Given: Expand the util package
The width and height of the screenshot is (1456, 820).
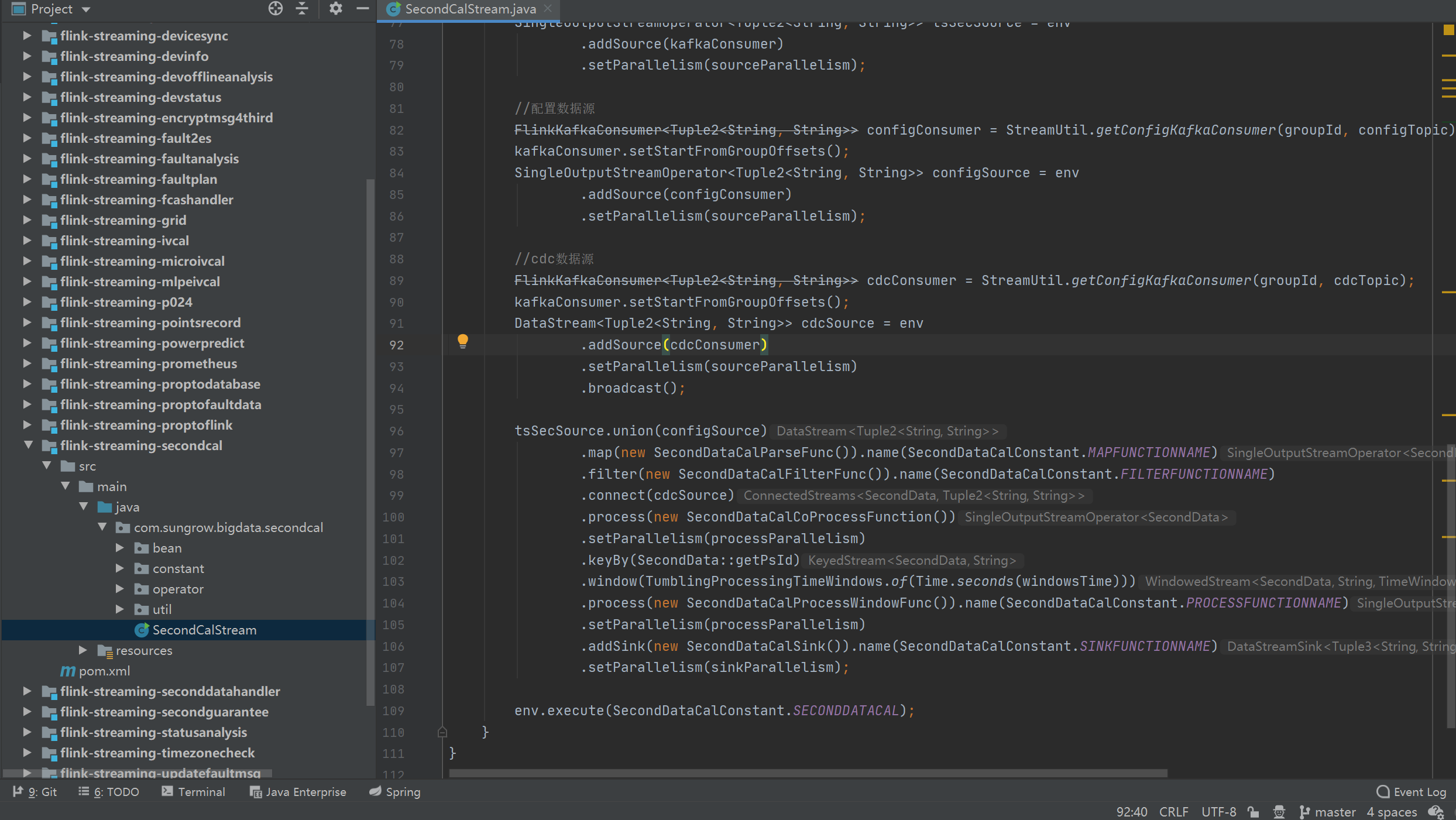Looking at the screenshot, I should tap(120, 609).
